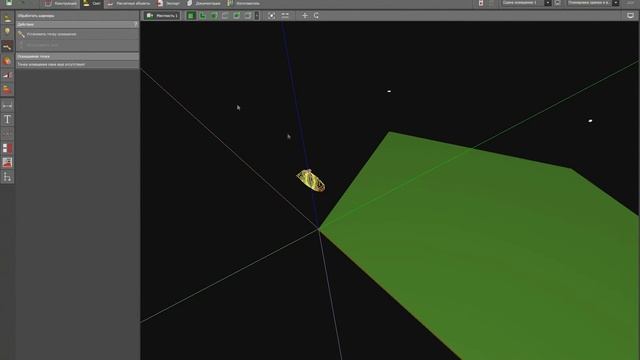Switch to the greyed right view icon
The image size is (640, 360).
[x=248, y=16]
